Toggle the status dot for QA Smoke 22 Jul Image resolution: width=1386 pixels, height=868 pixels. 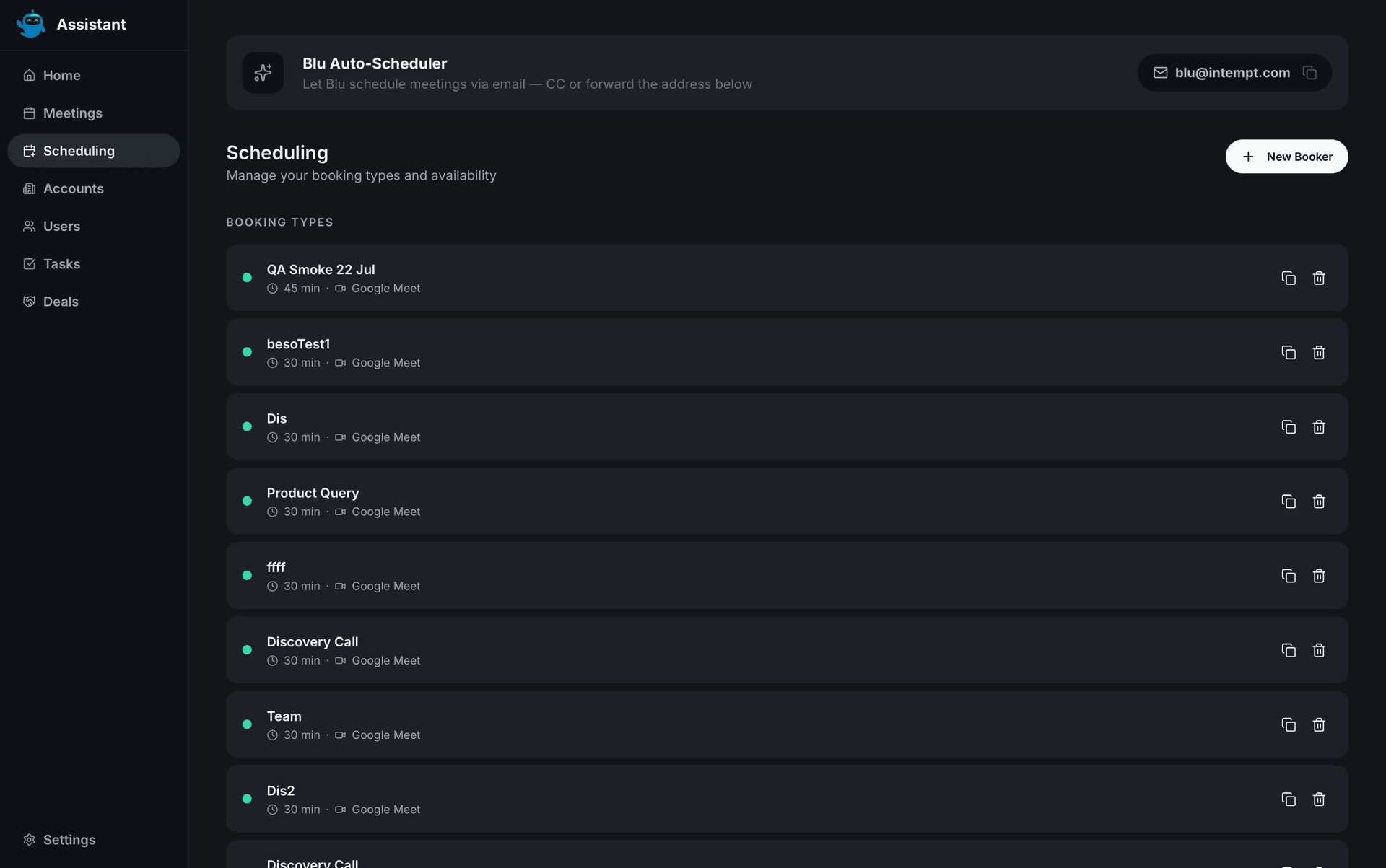[247, 278]
